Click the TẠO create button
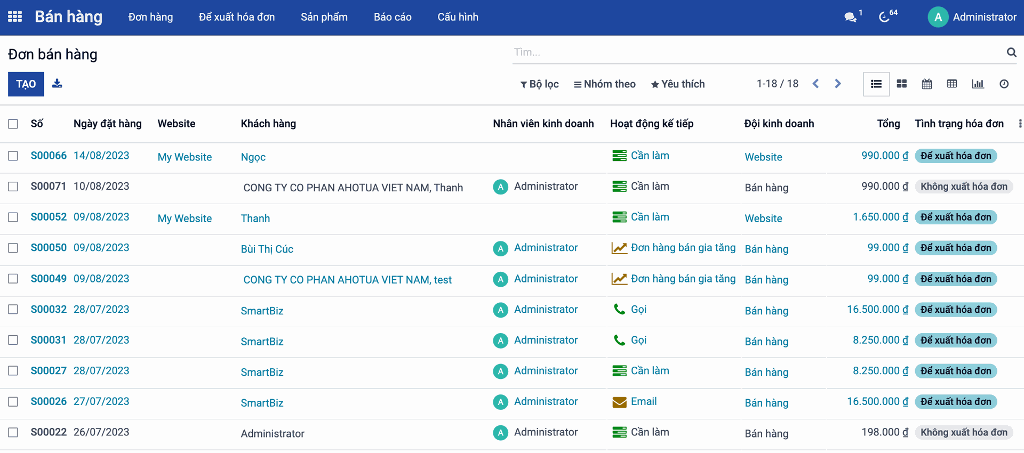The height and width of the screenshot is (453, 1024). point(26,84)
